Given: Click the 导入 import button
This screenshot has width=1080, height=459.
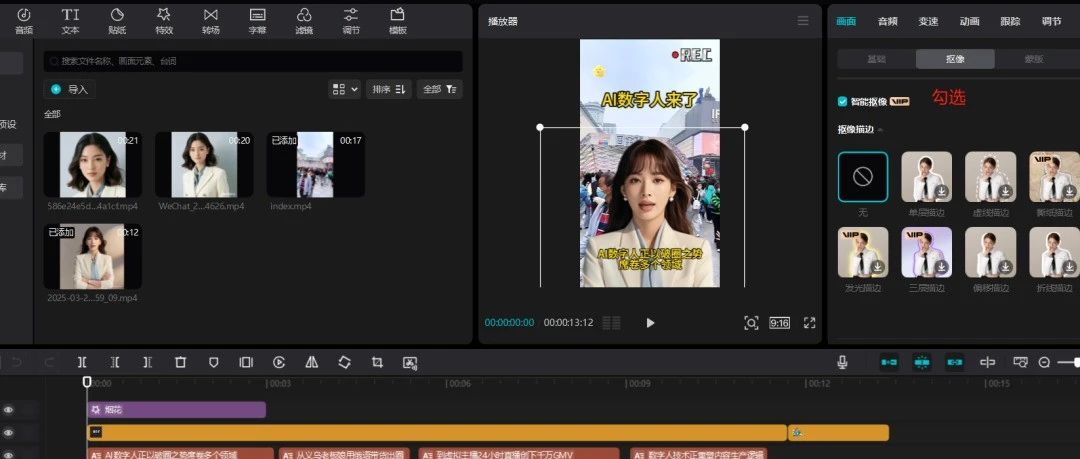Looking at the screenshot, I should (70, 89).
